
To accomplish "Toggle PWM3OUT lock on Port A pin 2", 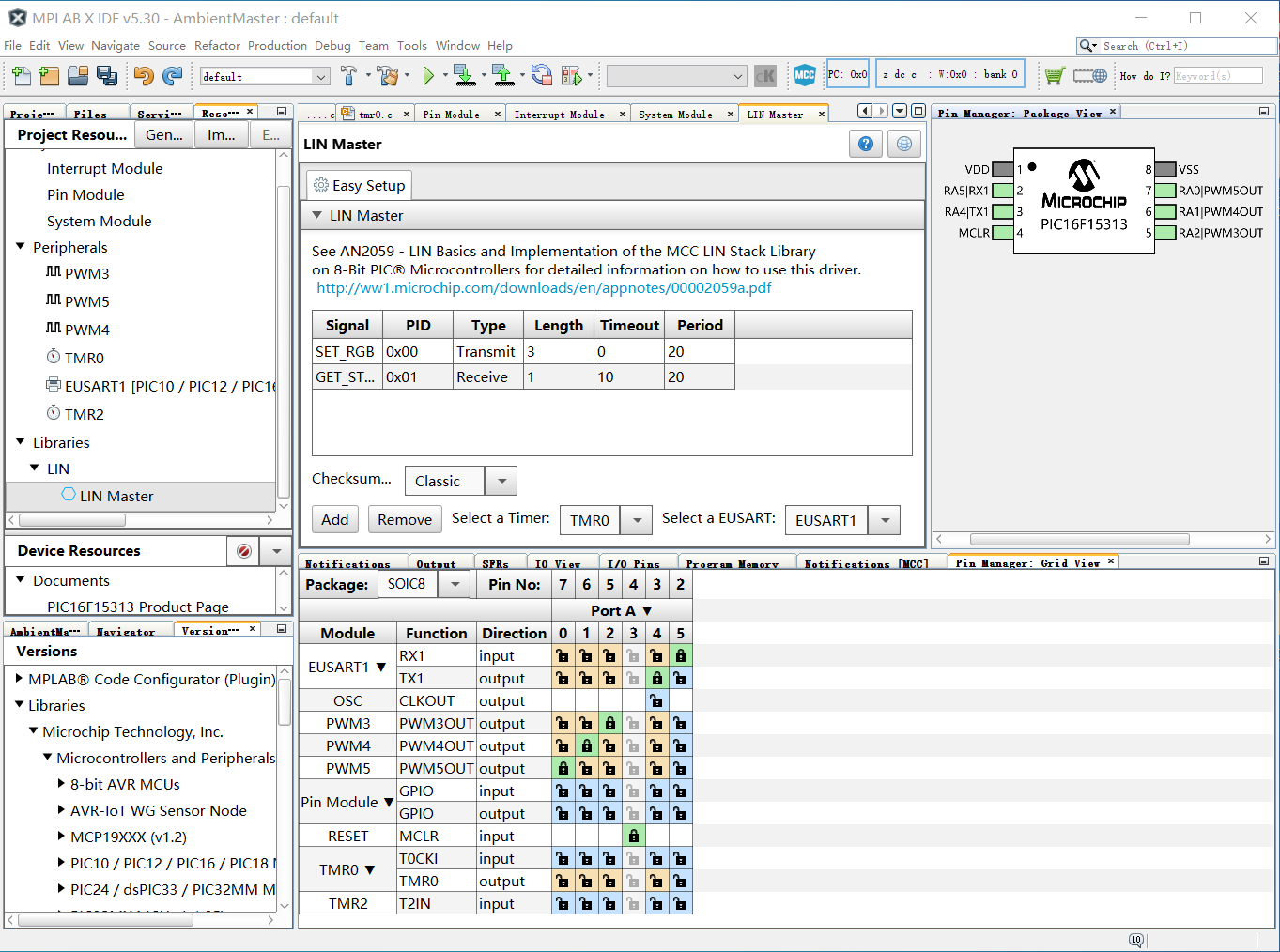I will tap(610, 723).
